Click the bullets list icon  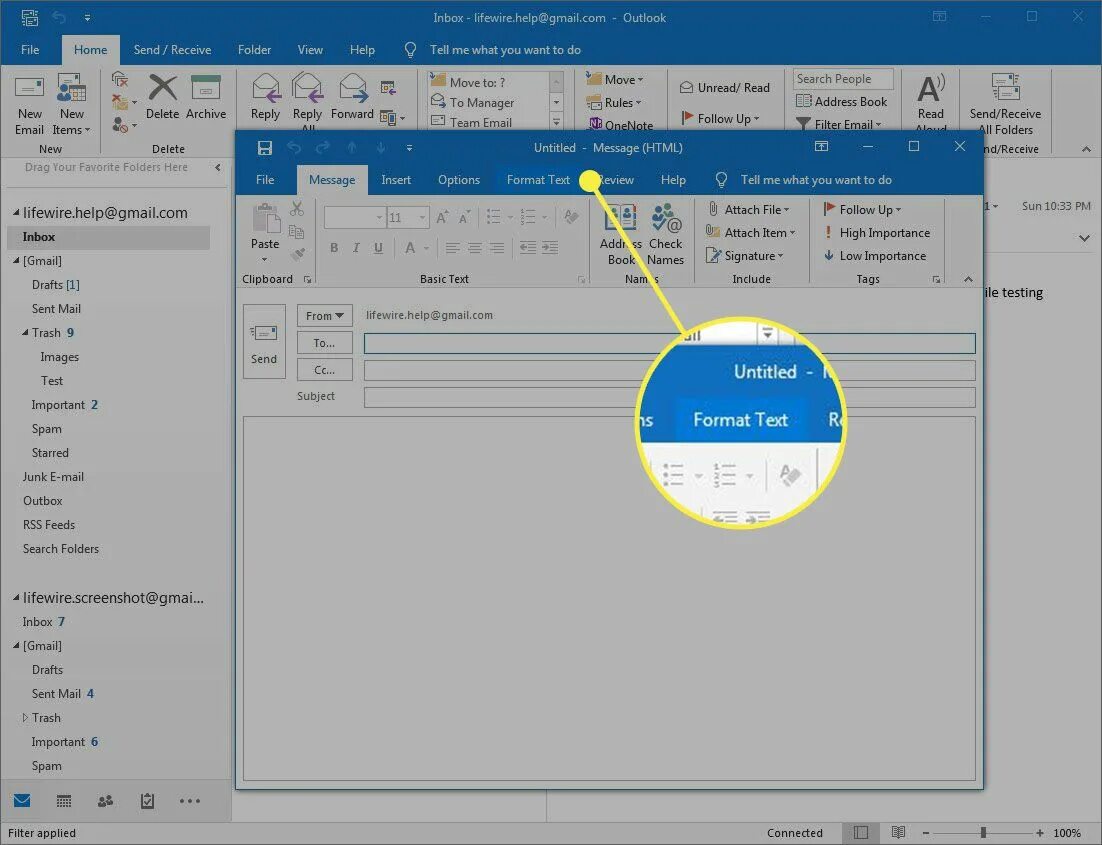(x=494, y=217)
